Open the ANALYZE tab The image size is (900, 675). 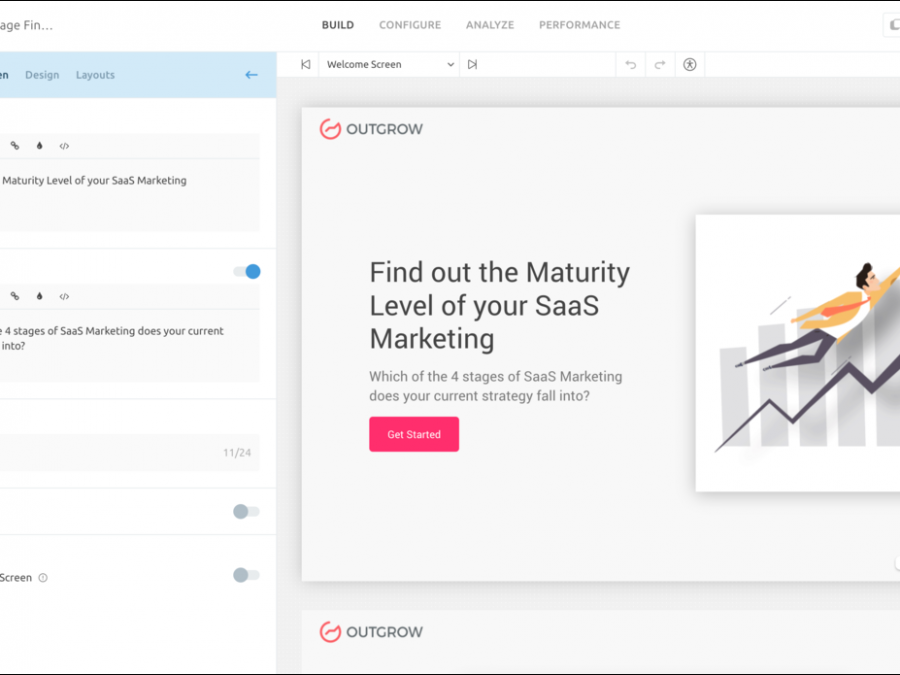coord(490,25)
